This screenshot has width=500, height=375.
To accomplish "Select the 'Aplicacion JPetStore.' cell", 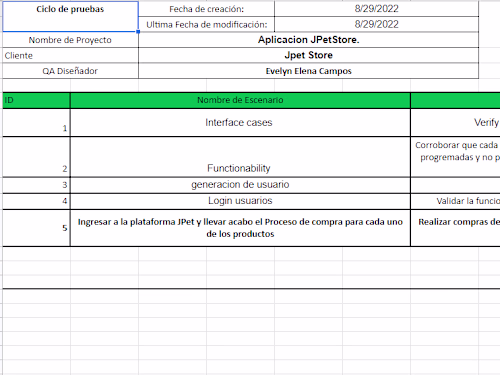I will pyautogui.click(x=308, y=40).
